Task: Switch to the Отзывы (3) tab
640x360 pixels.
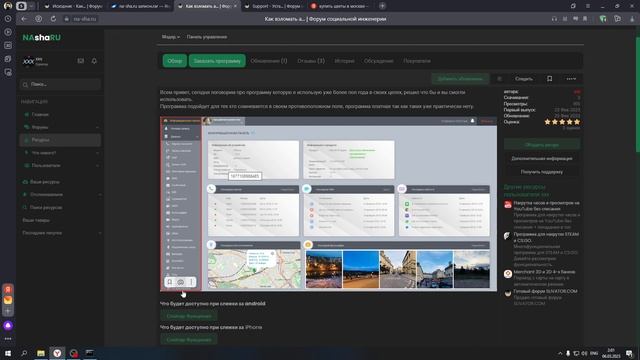Action: click(311, 61)
